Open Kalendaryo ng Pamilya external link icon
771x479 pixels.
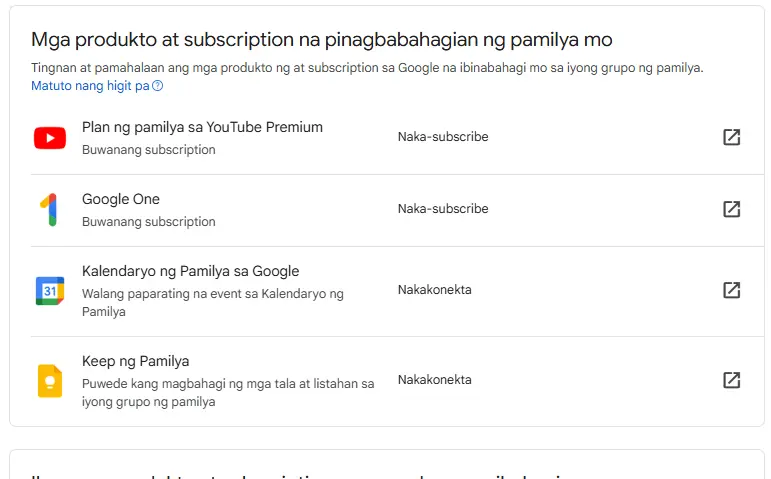click(x=731, y=290)
